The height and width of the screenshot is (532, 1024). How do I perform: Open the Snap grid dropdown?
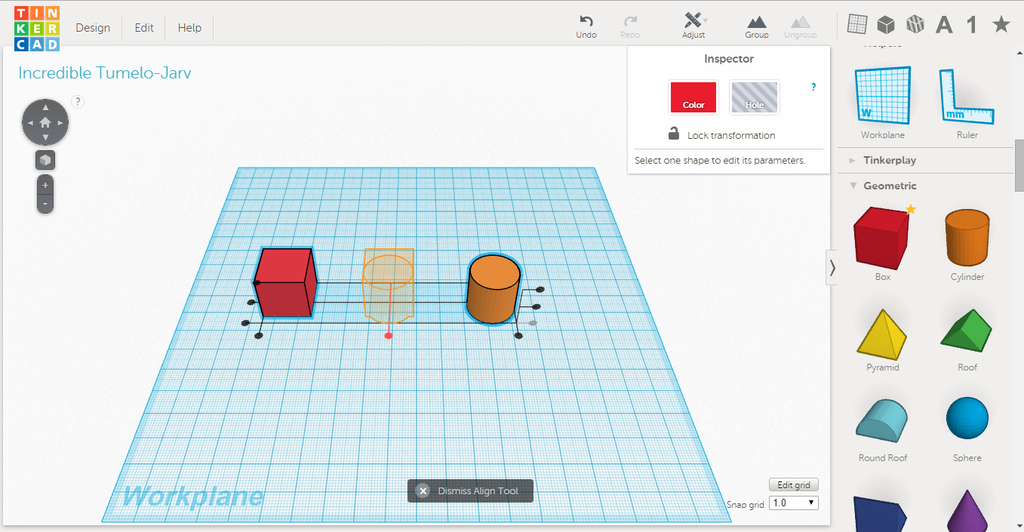pos(793,503)
